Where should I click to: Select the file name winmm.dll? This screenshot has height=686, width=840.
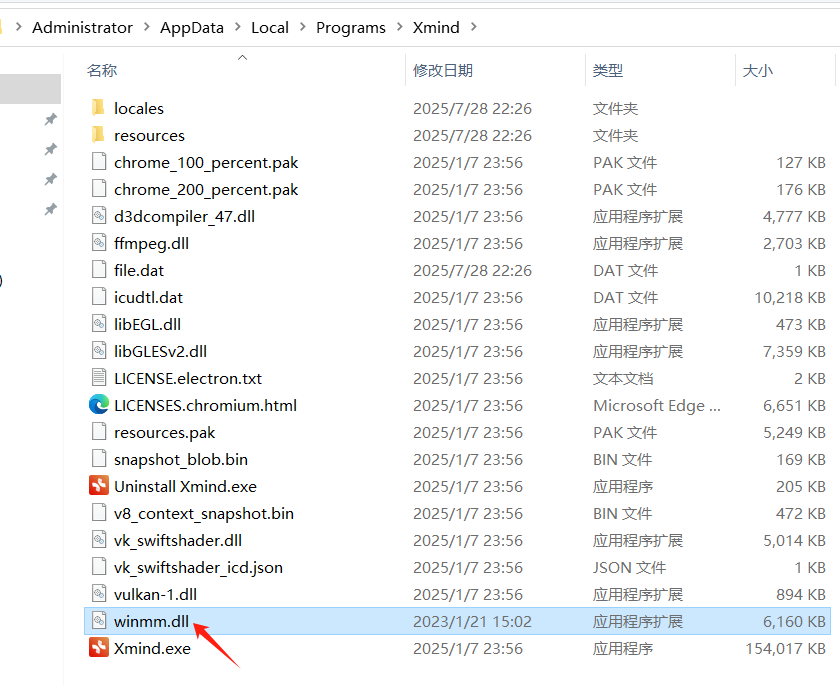(x=152, y=621)
